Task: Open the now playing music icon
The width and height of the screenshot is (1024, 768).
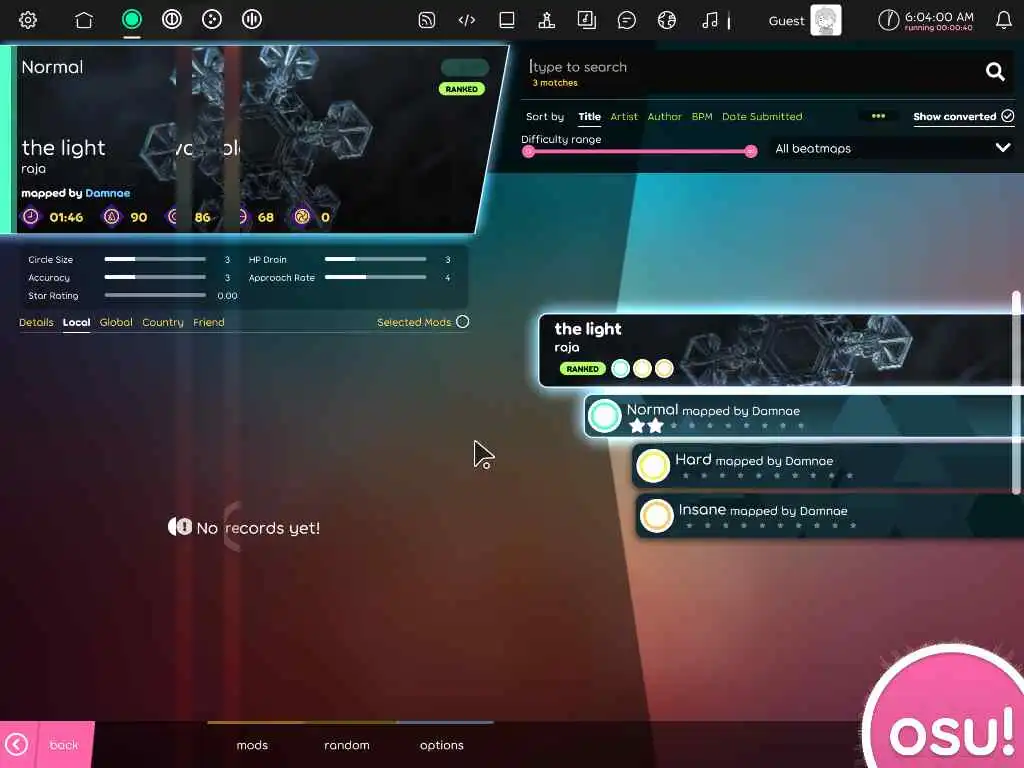Action: pos(710,20)
